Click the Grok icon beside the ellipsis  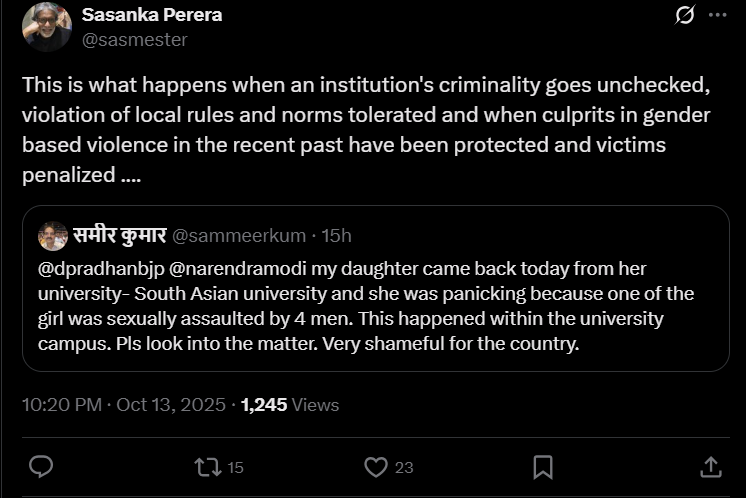pos(685,15)
